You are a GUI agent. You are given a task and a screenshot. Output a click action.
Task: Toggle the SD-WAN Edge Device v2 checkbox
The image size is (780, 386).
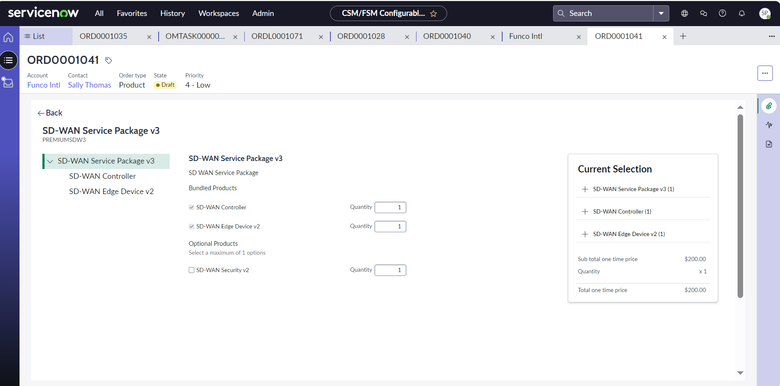pos(191,226)
